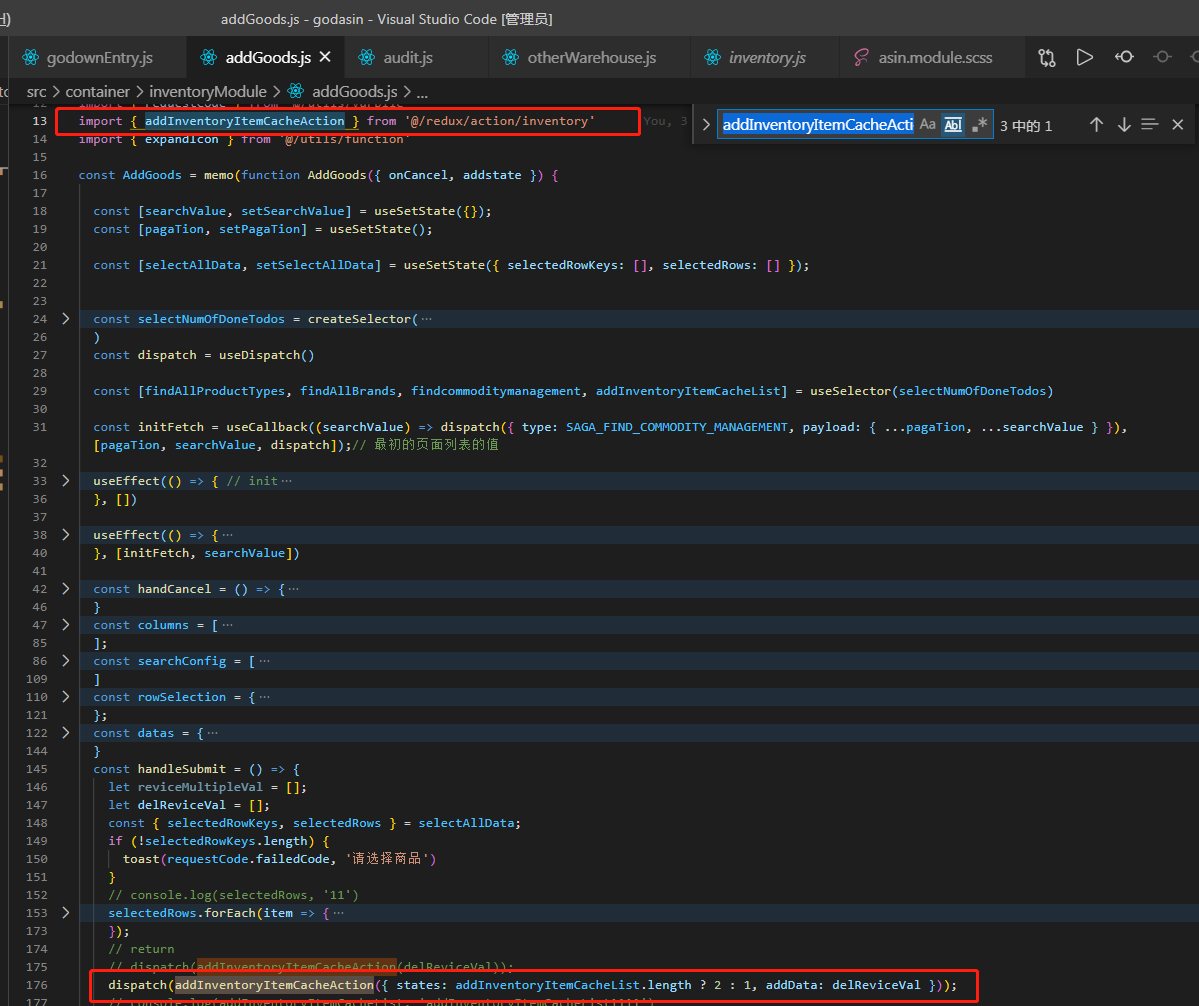Click 'addInventoryItemCacheAction' on line 13
1199x1006 pixels.
pos(245,121)
